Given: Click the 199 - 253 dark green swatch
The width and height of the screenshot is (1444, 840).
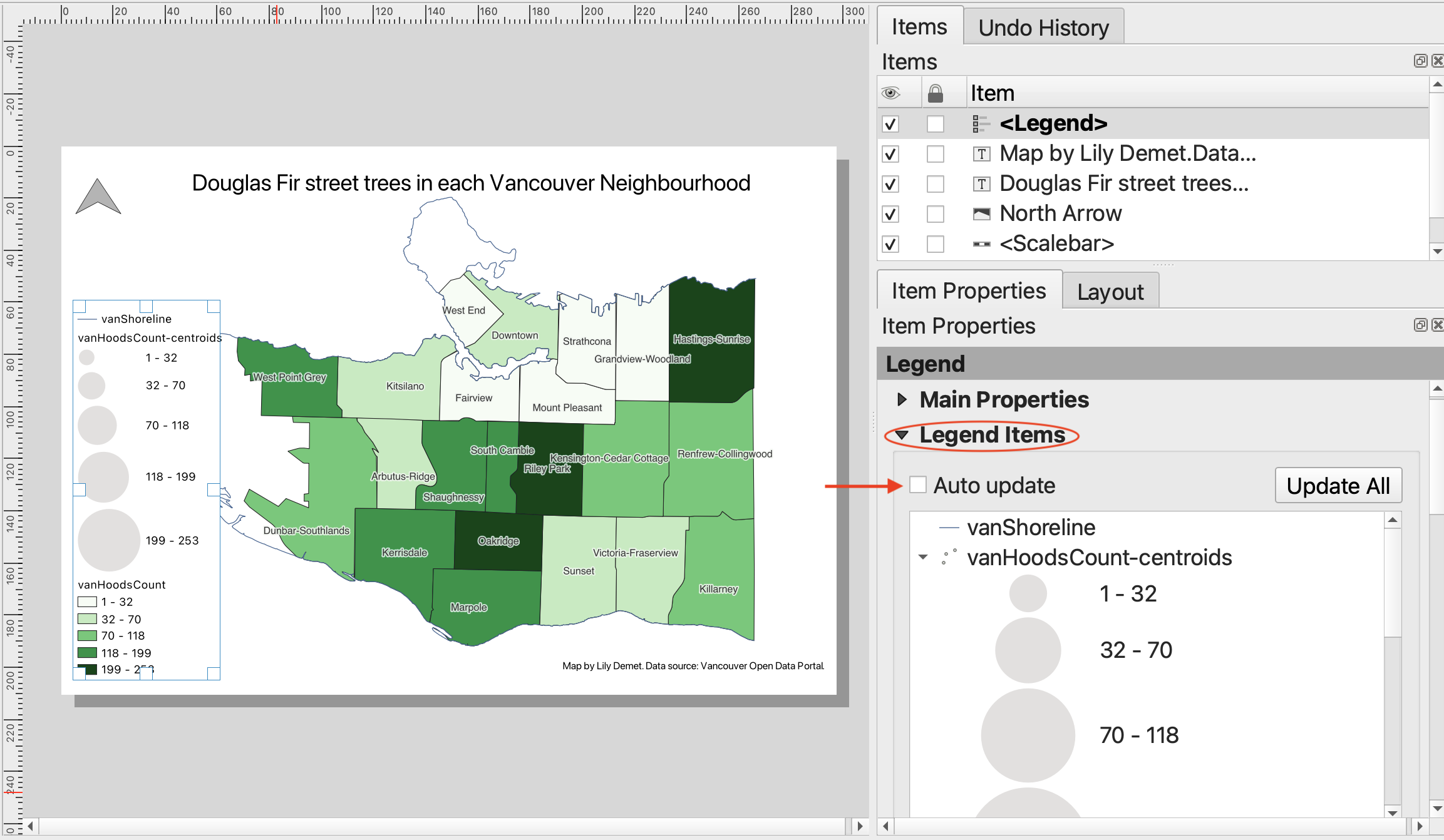Looking at the screenshot, I should [91, 670].
